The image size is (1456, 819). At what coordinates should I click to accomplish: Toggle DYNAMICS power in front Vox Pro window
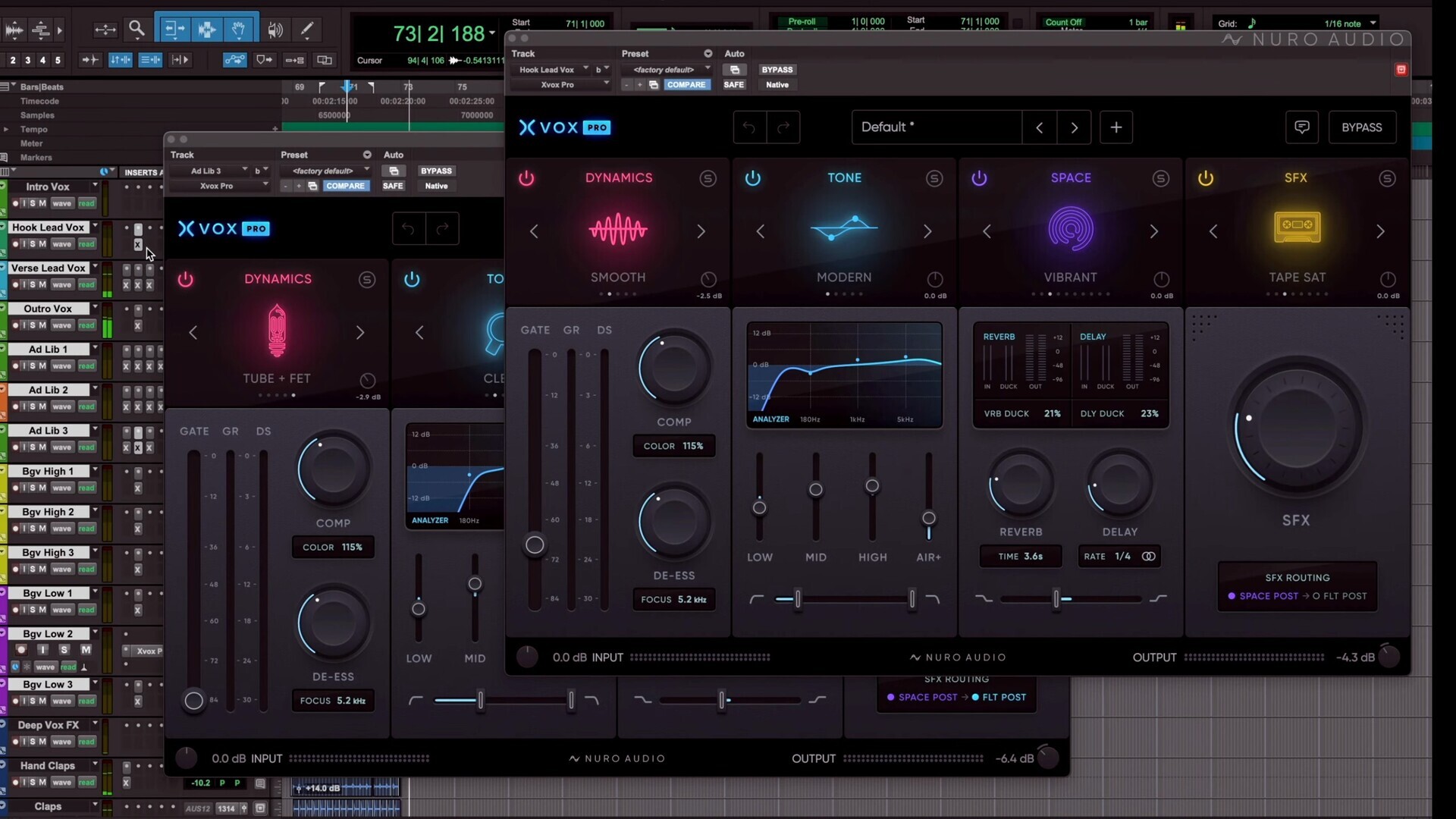(526, 178)
